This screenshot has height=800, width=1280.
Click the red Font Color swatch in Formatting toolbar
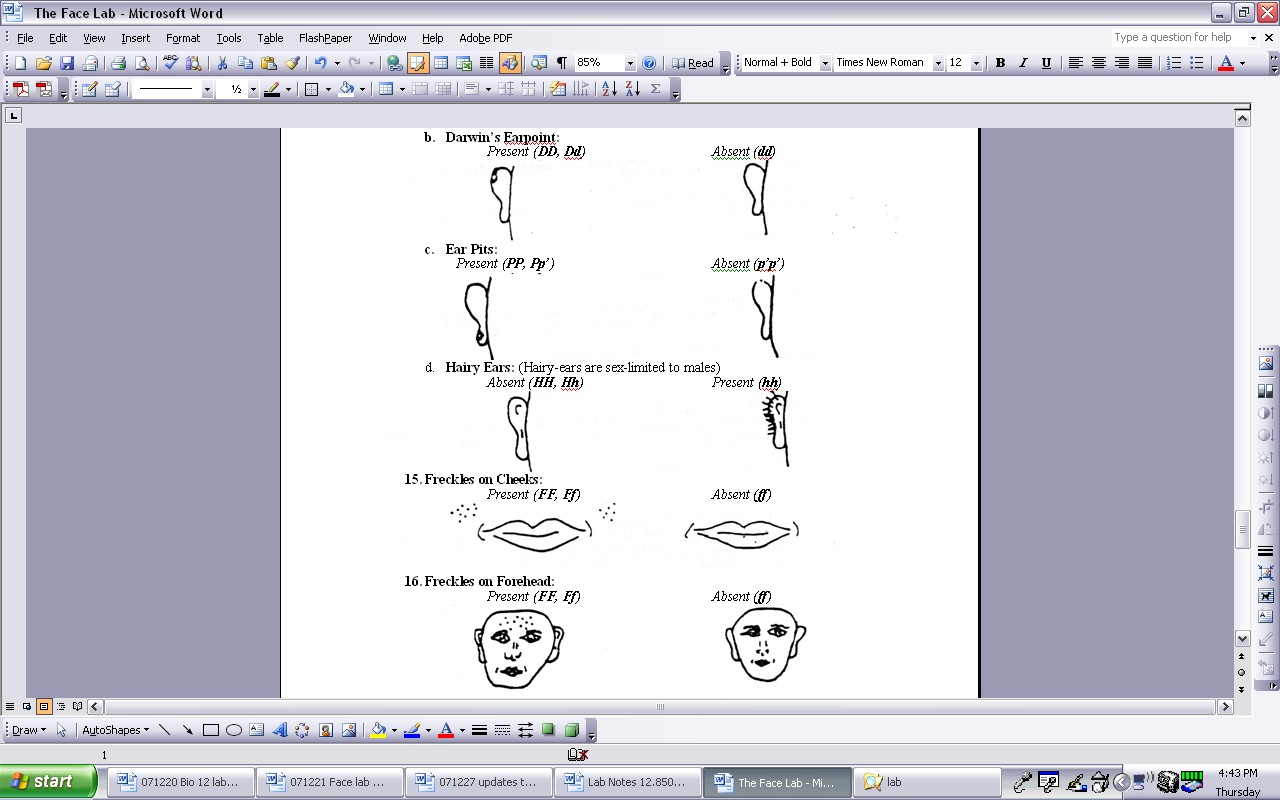tap(1226, 63)
